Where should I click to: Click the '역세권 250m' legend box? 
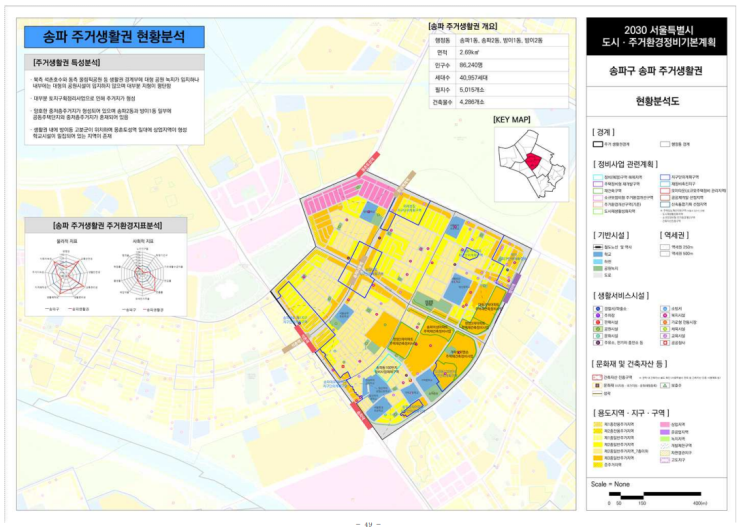pyautogui.click(x=665, y=247)
